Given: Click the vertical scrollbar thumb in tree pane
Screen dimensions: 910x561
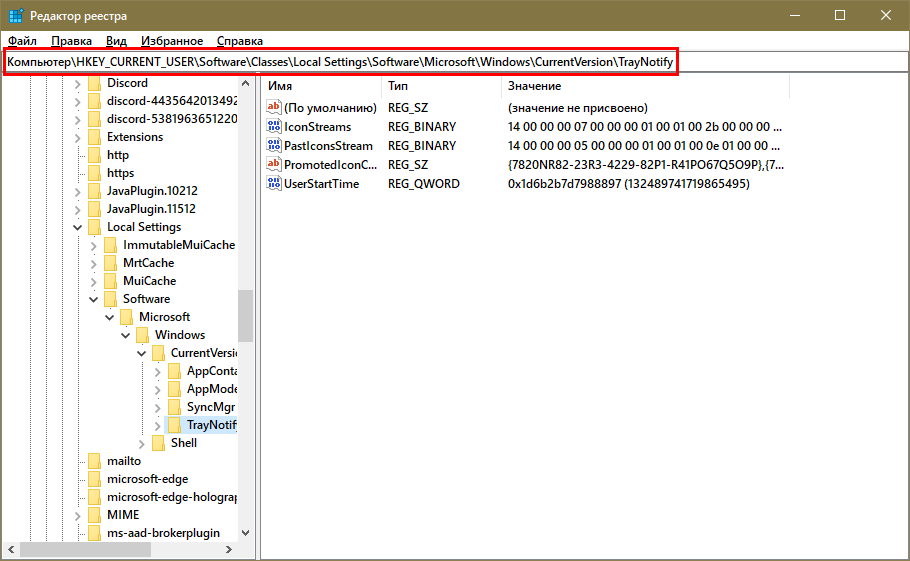Looking at the screenshot, I should (245, 315).
